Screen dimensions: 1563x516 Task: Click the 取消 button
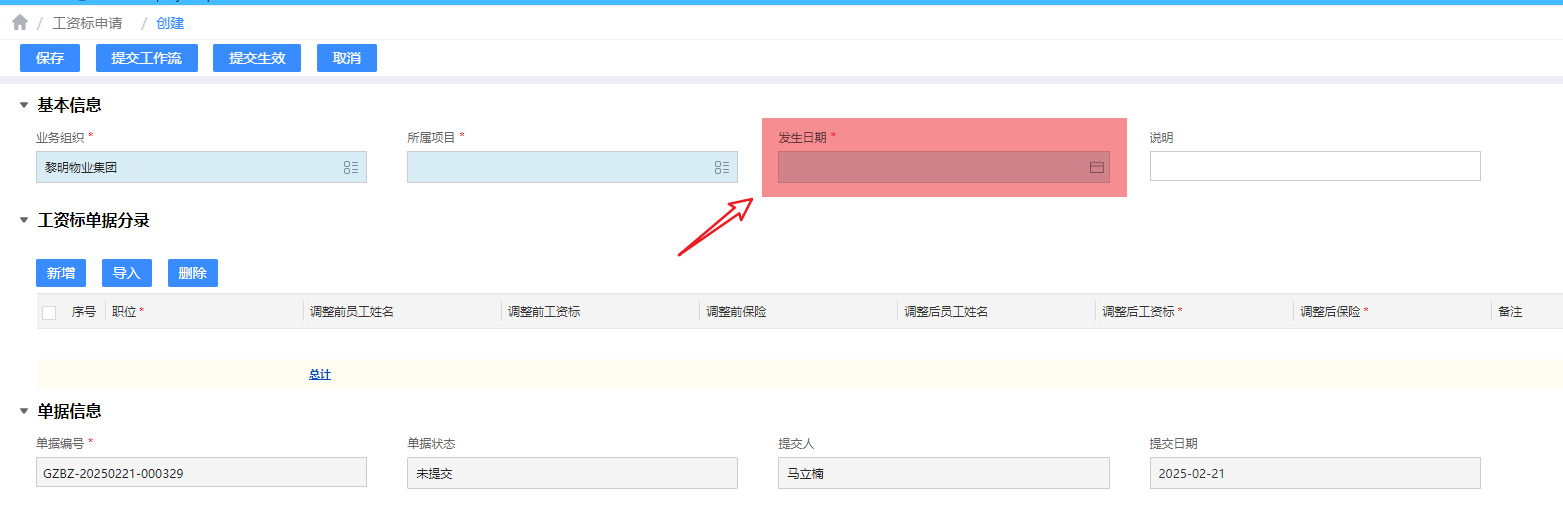[x=347, y=58]
